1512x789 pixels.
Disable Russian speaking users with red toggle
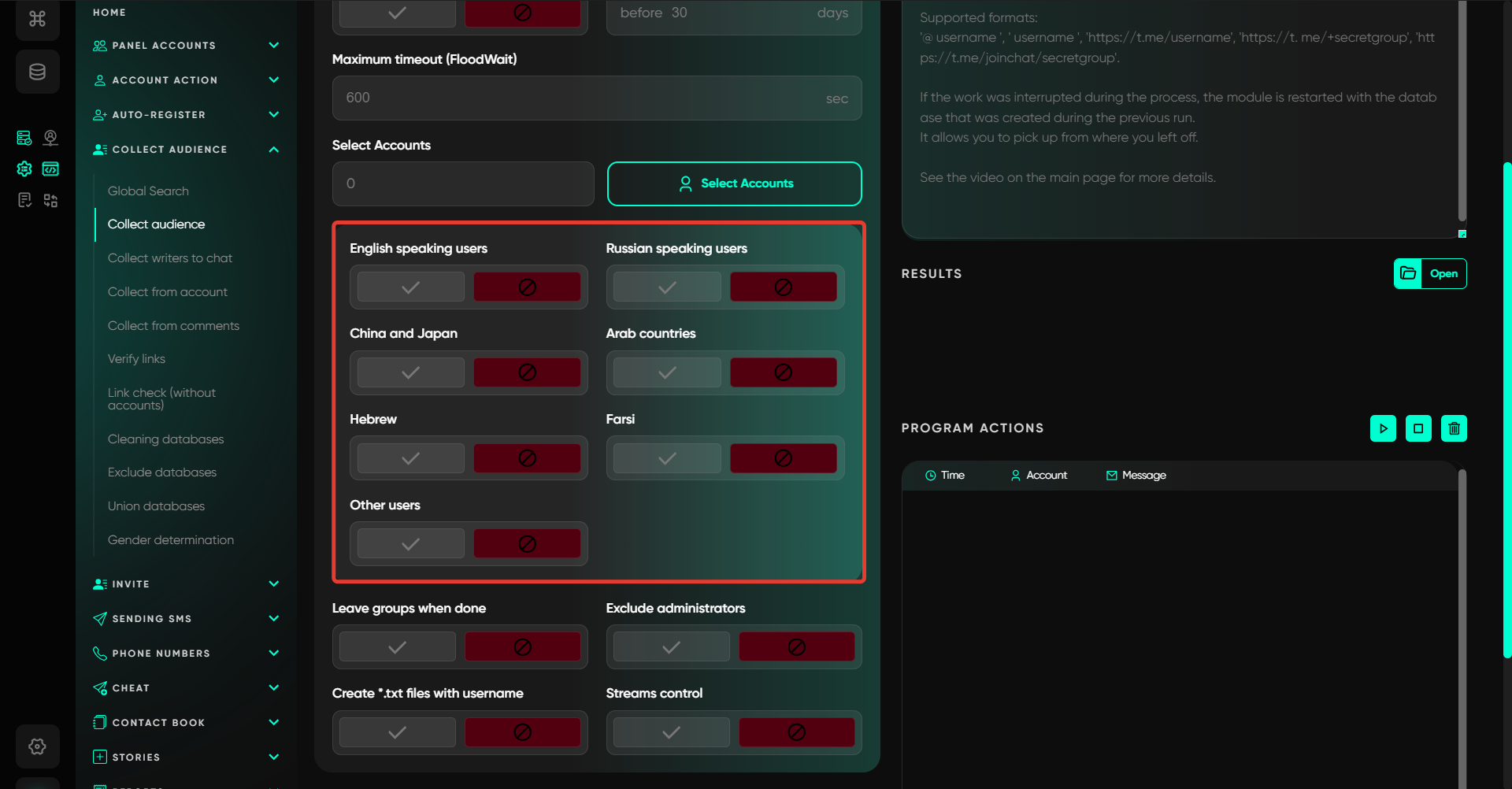tap(783, 287)
